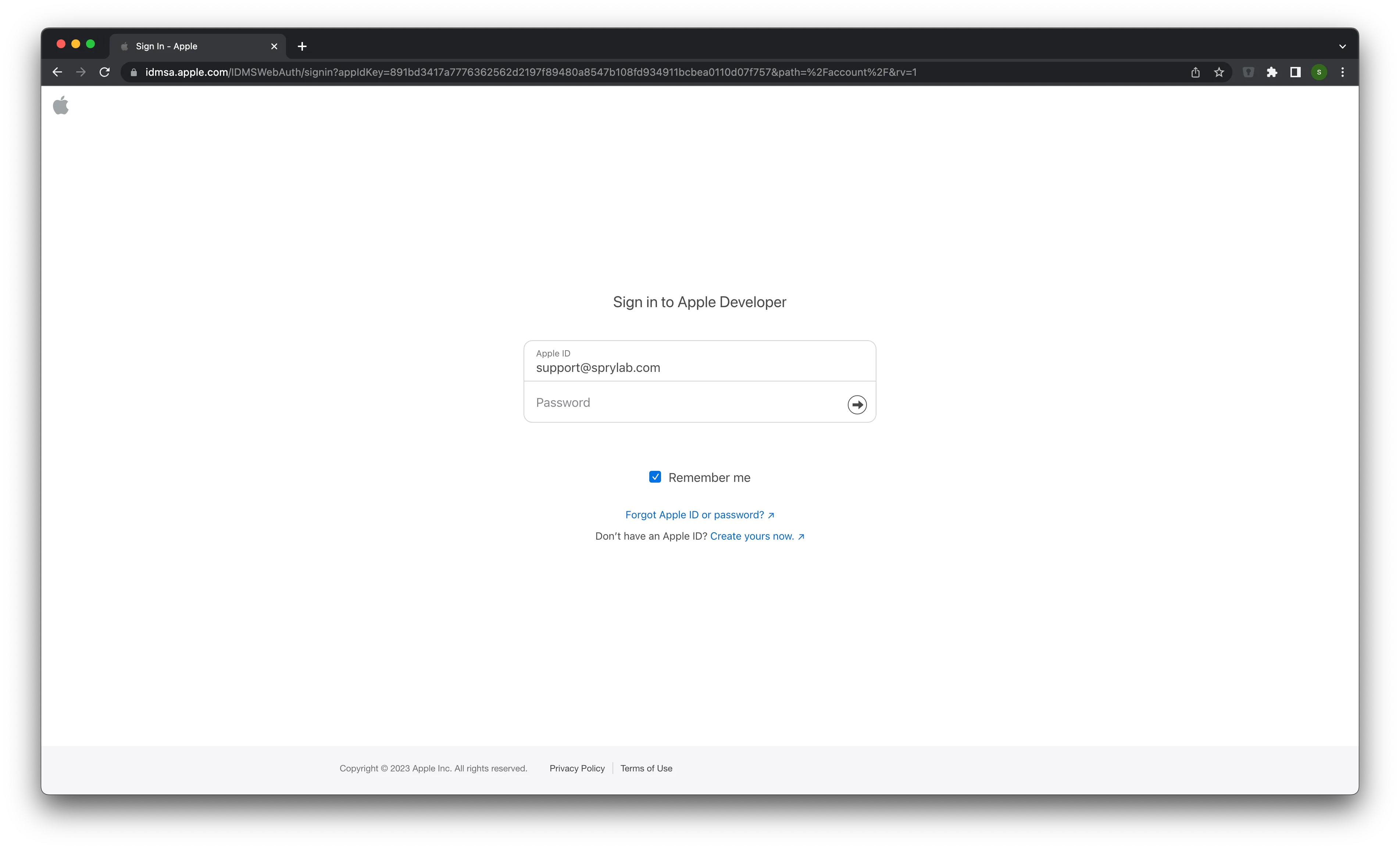Go back using the browser back arrow
Screen dimensions: 1400x849
[x=57, y=72]
